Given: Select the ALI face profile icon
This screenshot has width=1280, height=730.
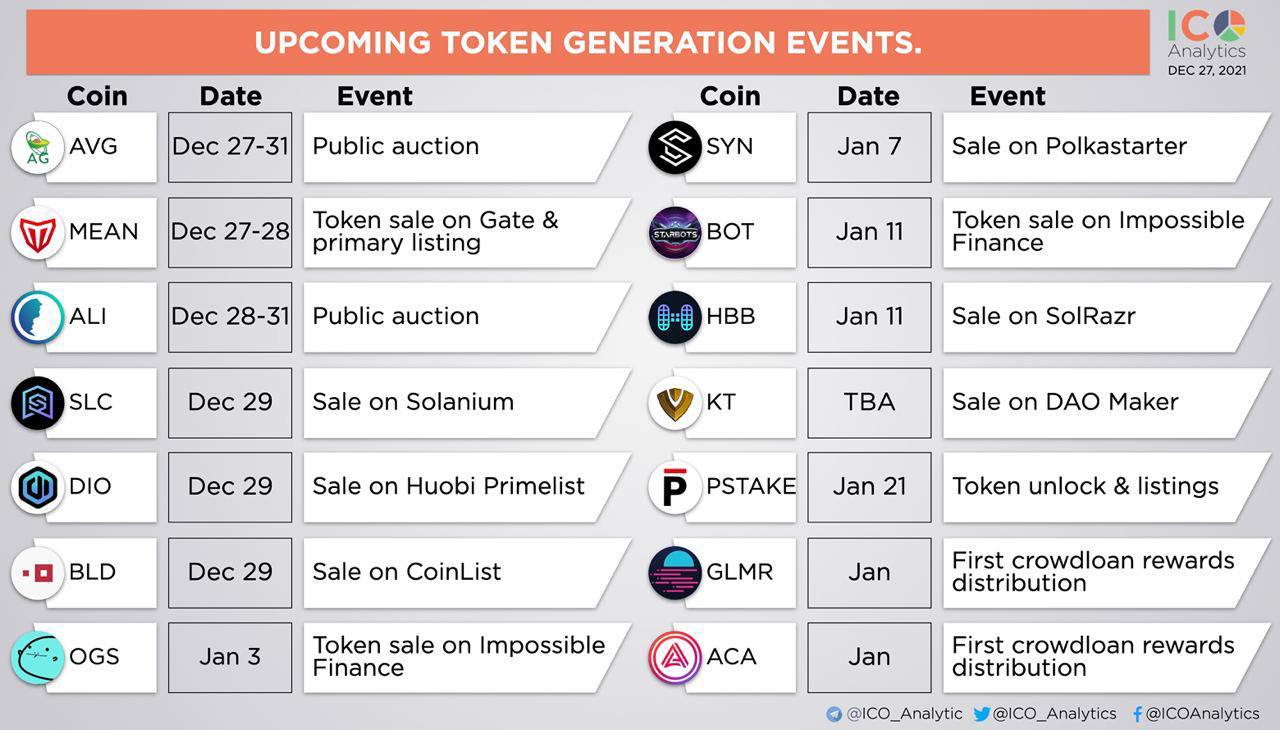Looking at the screenshot, I should [x=38, y=317].
